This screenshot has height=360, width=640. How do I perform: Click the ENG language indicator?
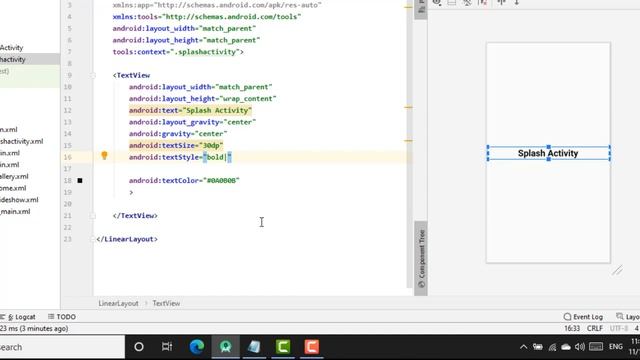point(616,347)
